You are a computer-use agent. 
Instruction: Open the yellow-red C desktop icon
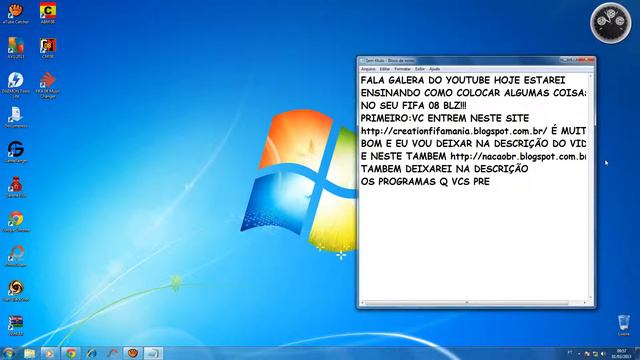click(48, 12)
